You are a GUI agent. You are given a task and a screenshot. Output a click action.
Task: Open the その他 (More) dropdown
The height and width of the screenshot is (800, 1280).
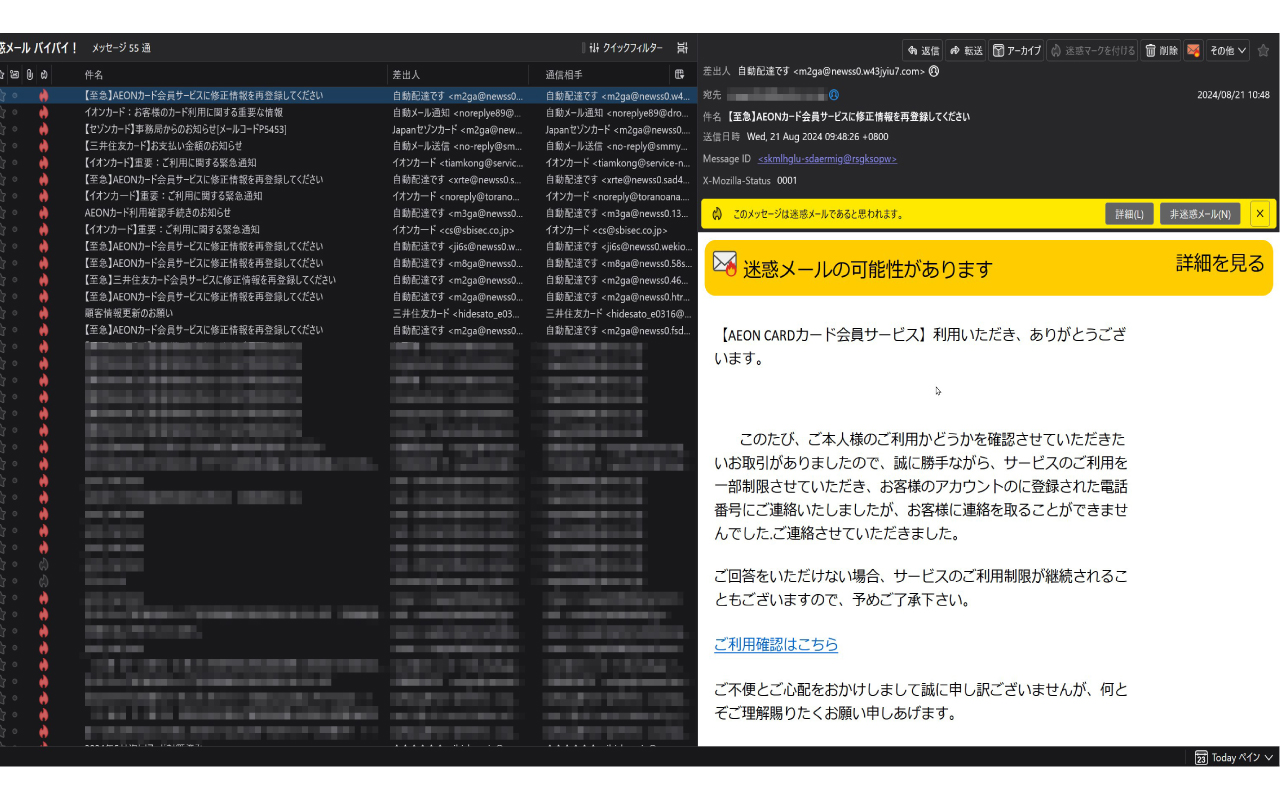[x=1228, y=50]
